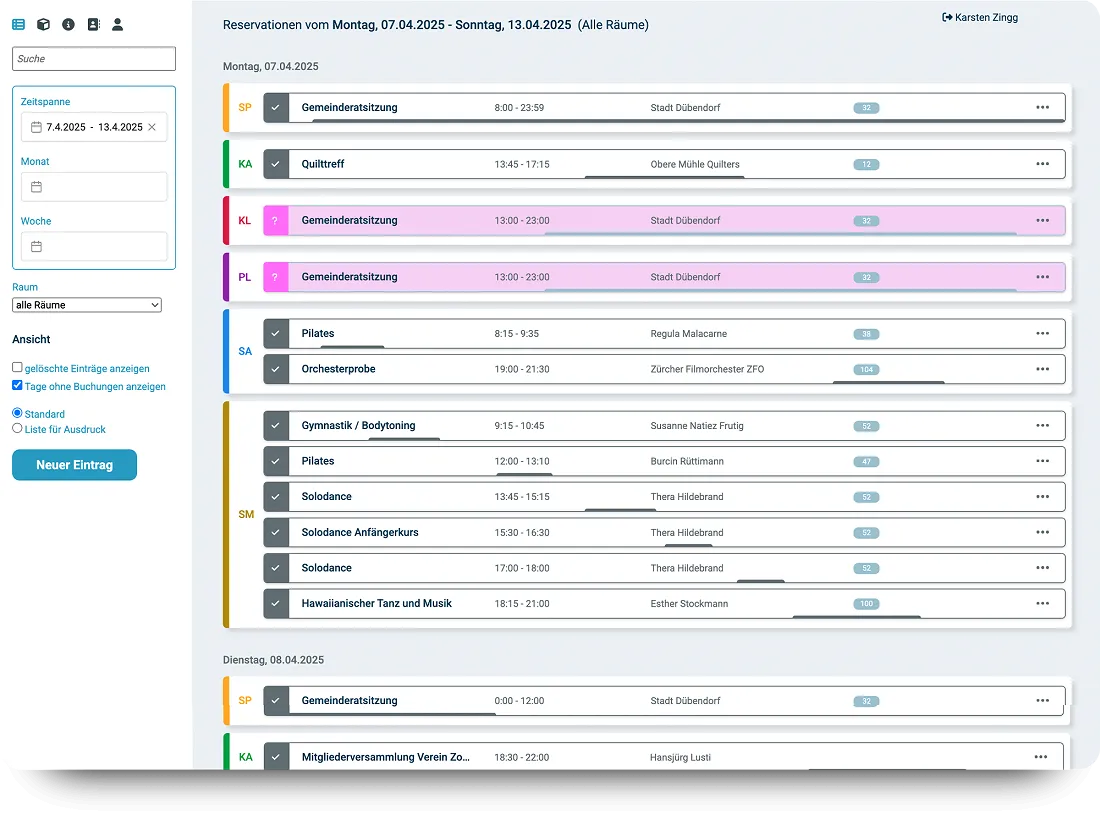Enable gelöschte Einträge anzeigen checkbox
Image resolution: width=1100 pixels, height=825 pixels.
pos(17,367)
